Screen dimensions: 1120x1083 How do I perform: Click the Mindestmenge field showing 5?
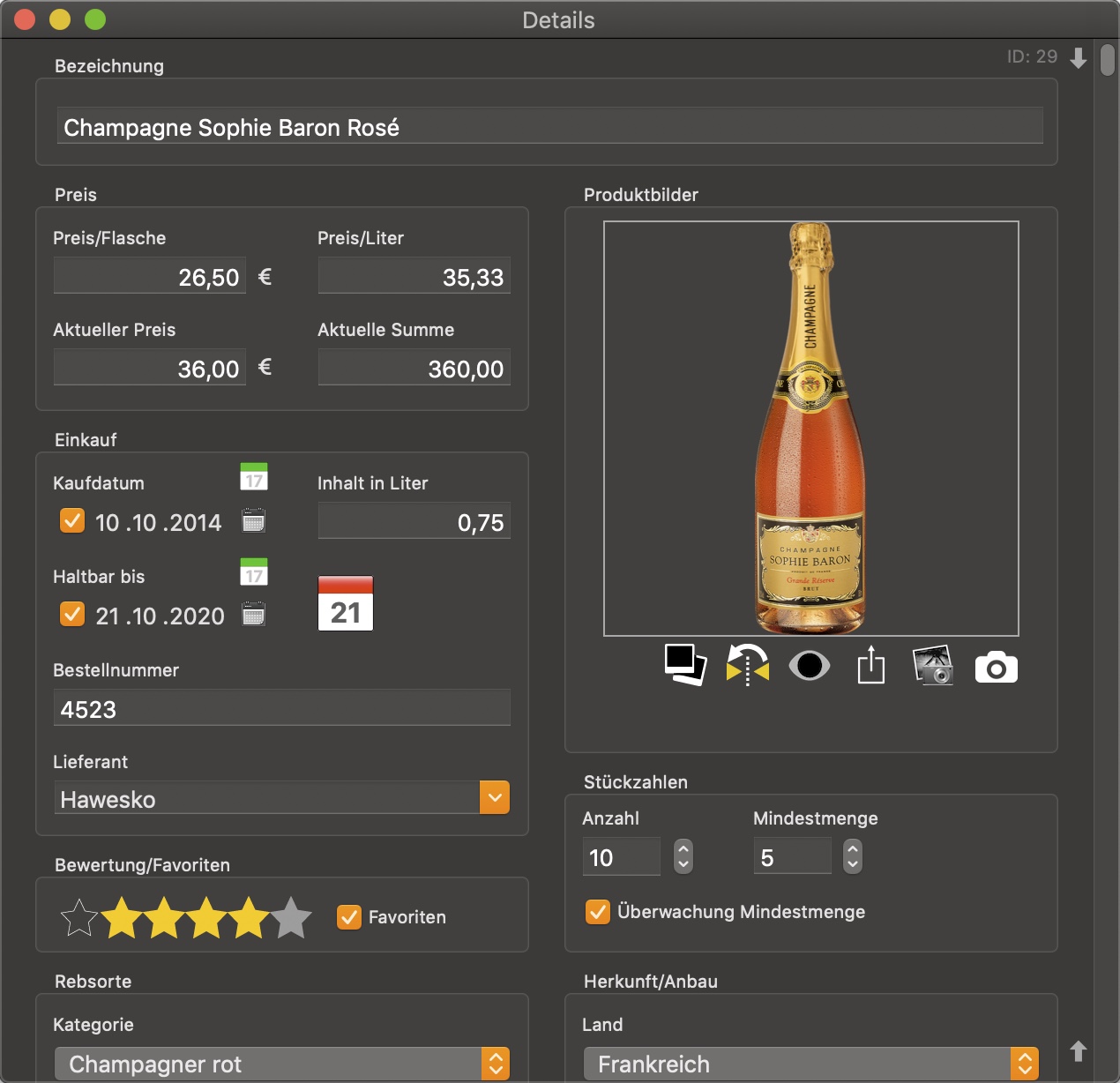click(x=793, y=856)
